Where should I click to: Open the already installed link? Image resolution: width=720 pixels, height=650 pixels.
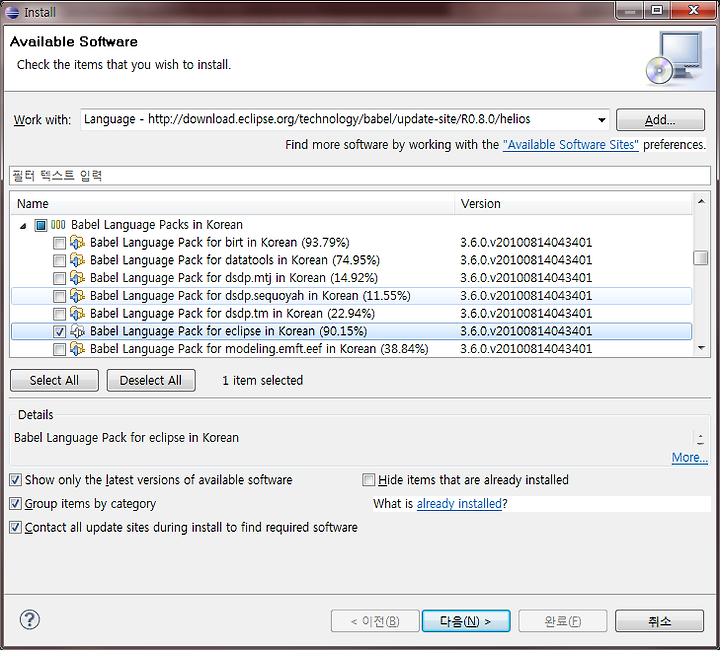pos(459,504)
